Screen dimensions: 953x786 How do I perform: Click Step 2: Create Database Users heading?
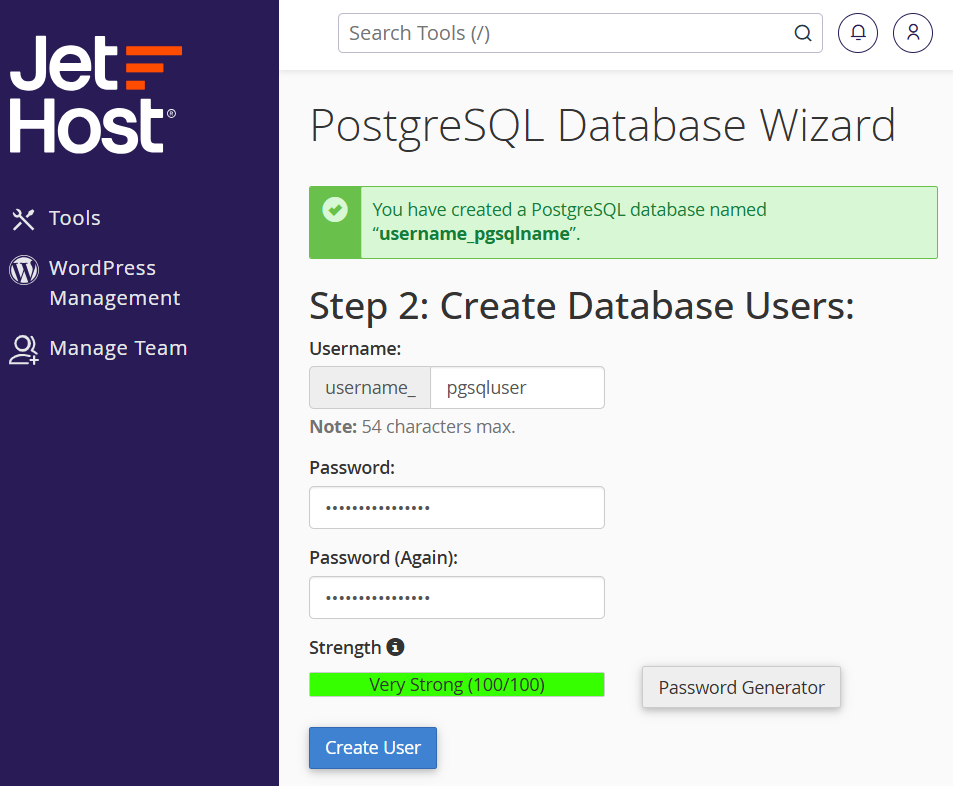pyautogui.click(x=582, y=305)
